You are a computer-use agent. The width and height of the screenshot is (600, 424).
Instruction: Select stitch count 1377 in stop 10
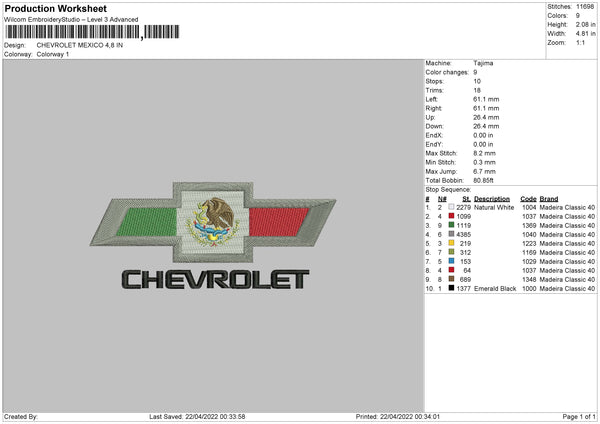(464, 289)
